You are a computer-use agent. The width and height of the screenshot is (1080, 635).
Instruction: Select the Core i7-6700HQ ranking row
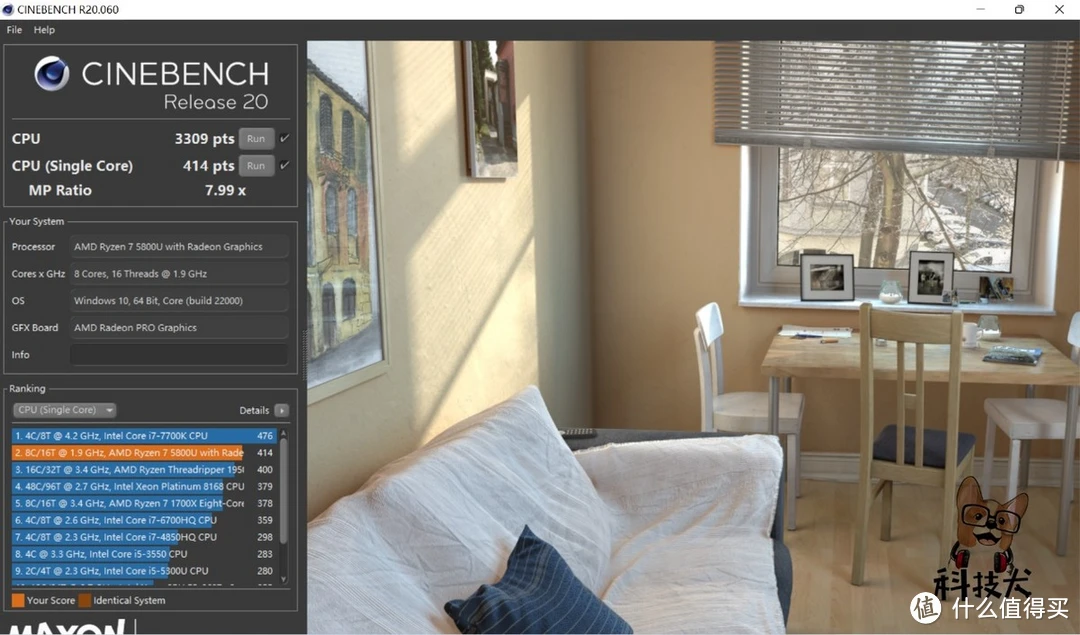[x=144, y=520]
